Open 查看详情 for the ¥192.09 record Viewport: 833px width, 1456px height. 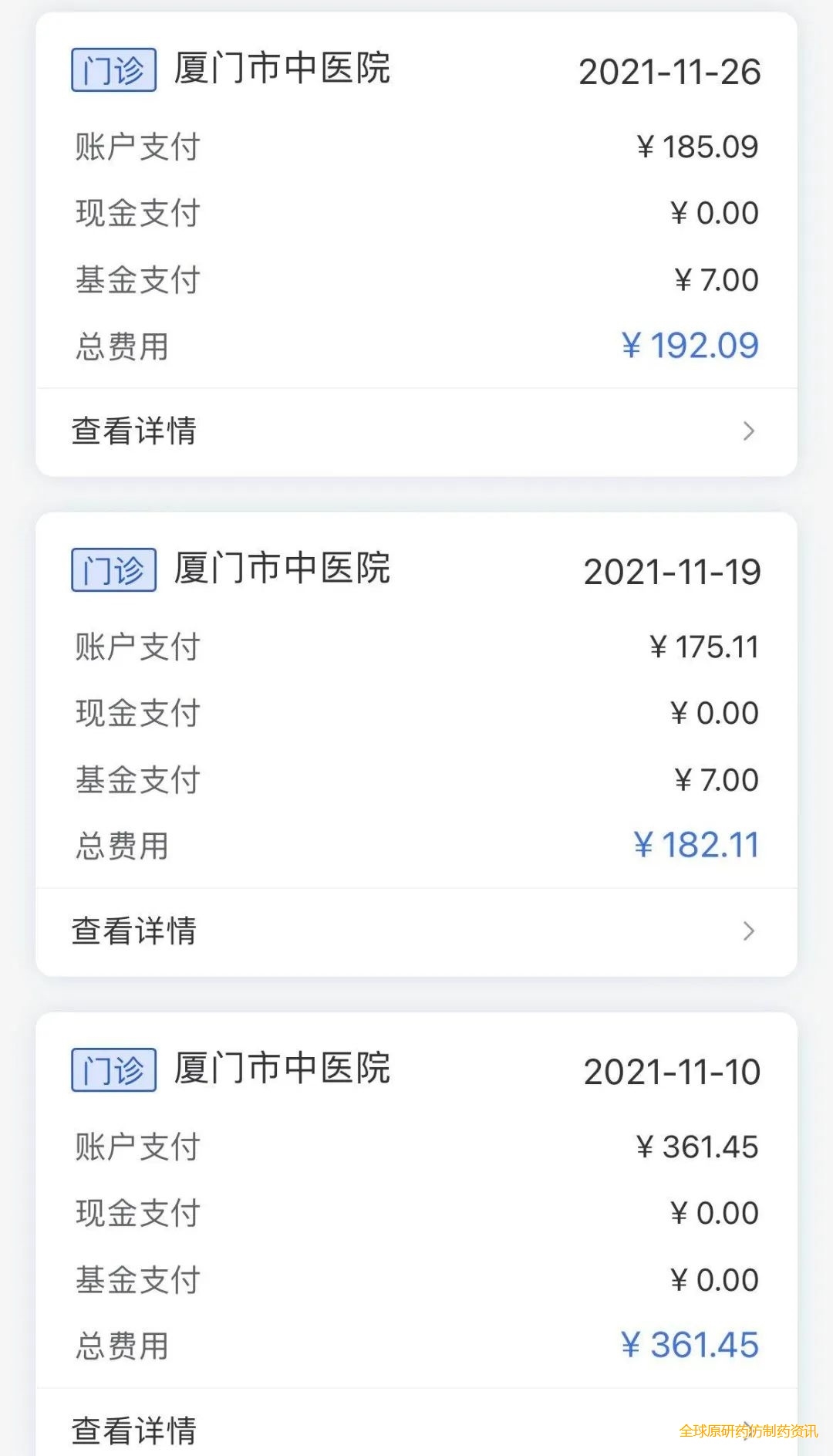(x=134, y=431)
